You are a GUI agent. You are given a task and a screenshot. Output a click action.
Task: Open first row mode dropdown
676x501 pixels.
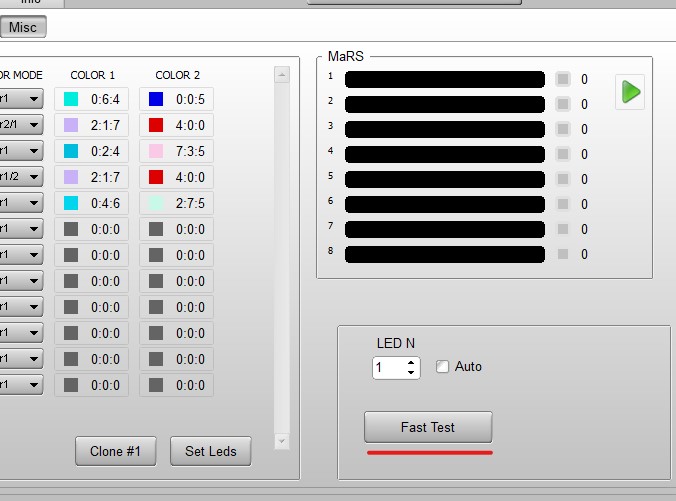click(x=21, y=99)
